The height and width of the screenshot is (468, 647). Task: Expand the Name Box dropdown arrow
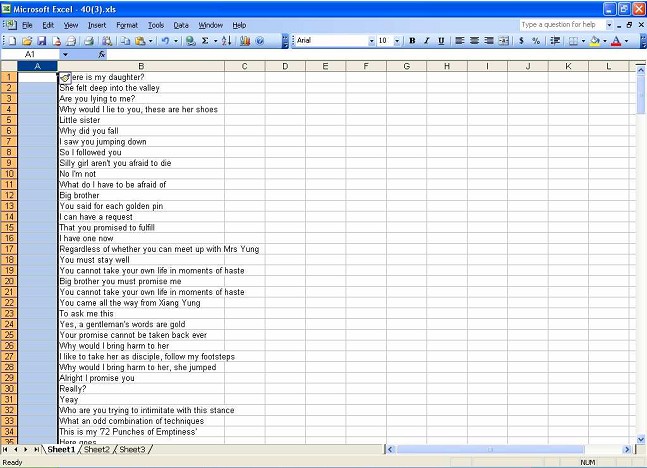click(x=65, y=54)
